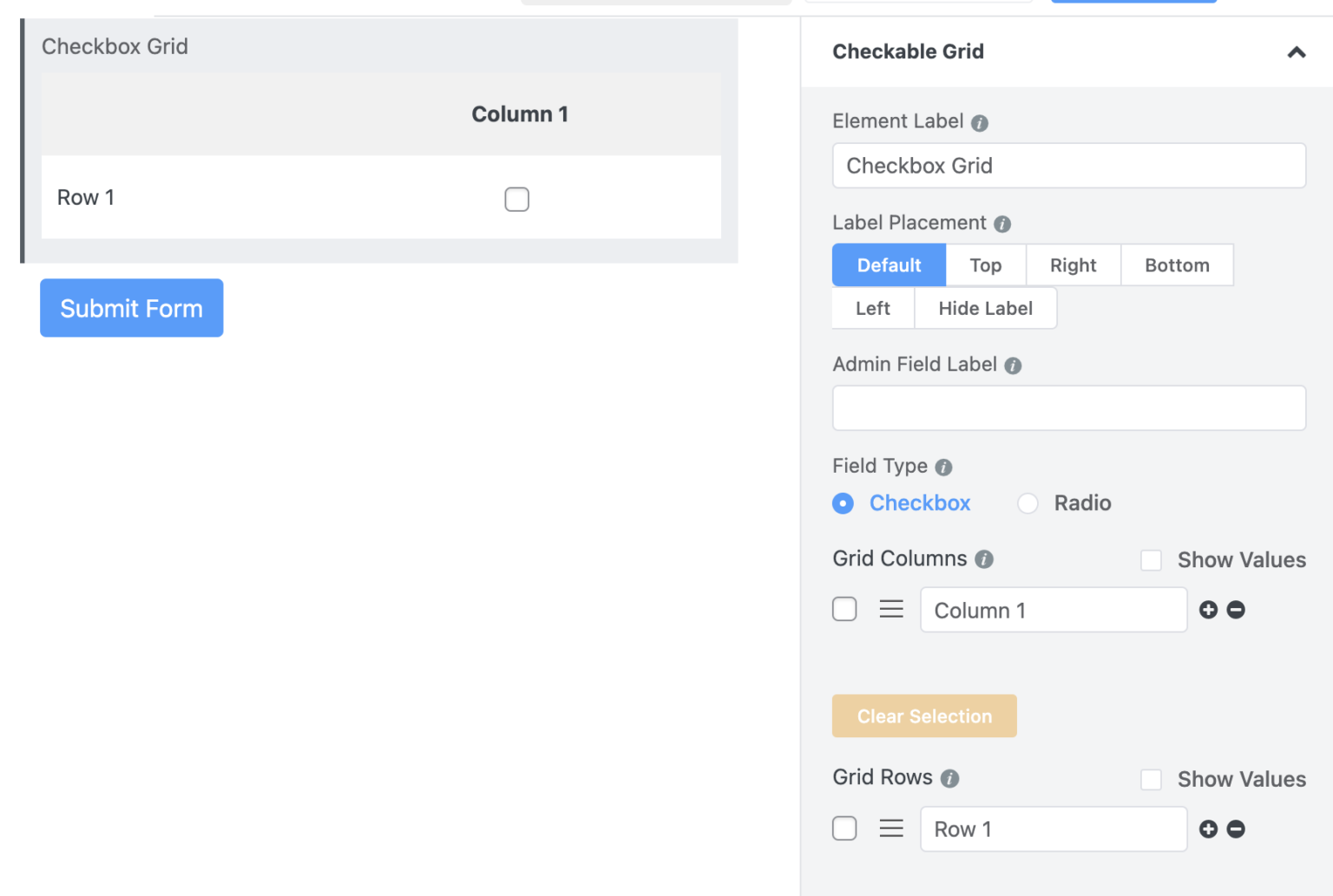Screen dimensions: 1333x896
Task: Check the Row 1 checkbox in the preview
Action: (x=516, y=199)
